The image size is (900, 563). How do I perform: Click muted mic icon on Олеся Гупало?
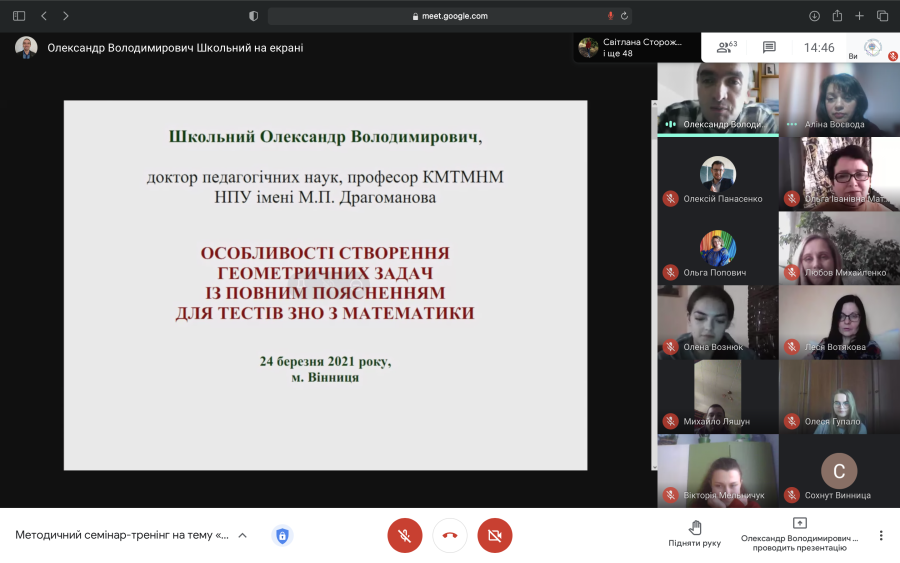pos(792,421)
